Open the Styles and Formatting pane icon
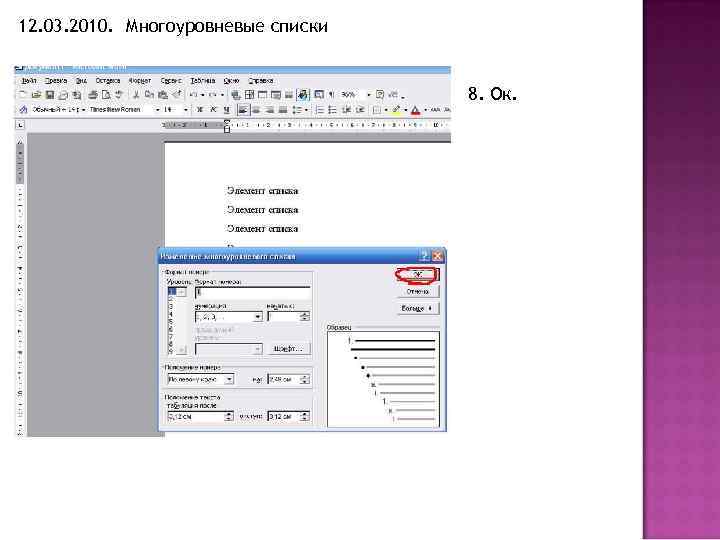This screenshot has height=540, width=720. (x=23, y=110)
